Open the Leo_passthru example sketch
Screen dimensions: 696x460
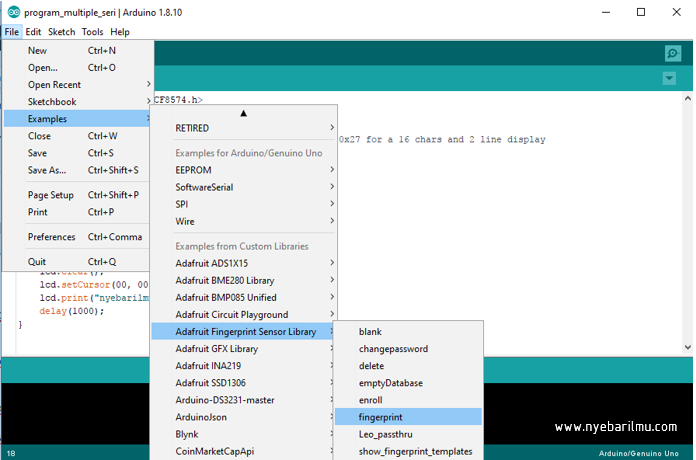[x=408, y=434]
